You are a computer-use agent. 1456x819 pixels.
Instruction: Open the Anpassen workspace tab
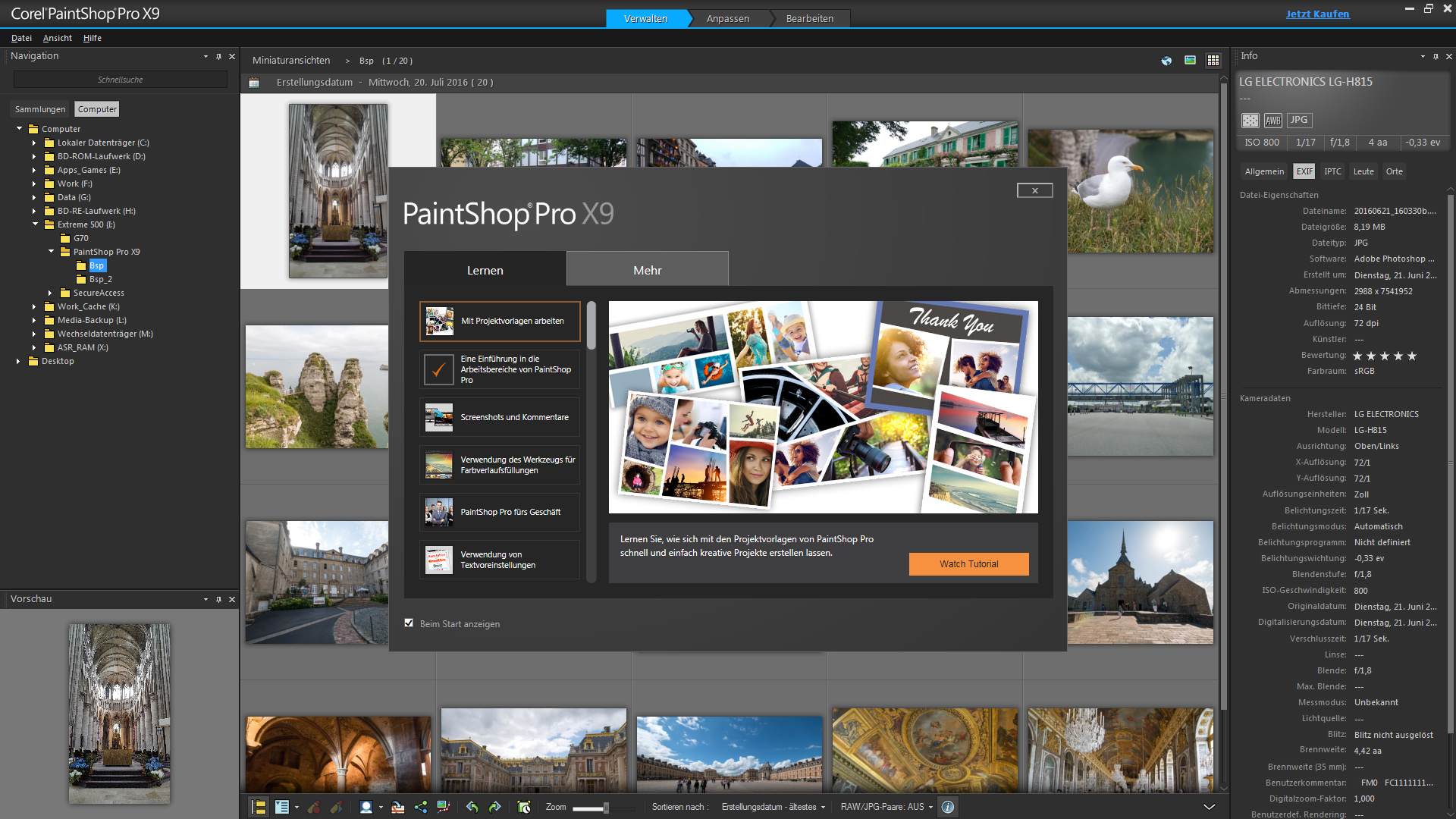(x=726, y=19)
